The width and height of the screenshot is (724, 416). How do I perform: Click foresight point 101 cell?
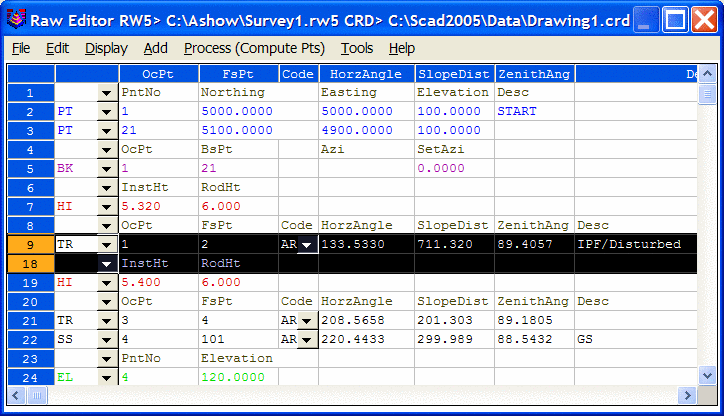(x=238, y=339)
